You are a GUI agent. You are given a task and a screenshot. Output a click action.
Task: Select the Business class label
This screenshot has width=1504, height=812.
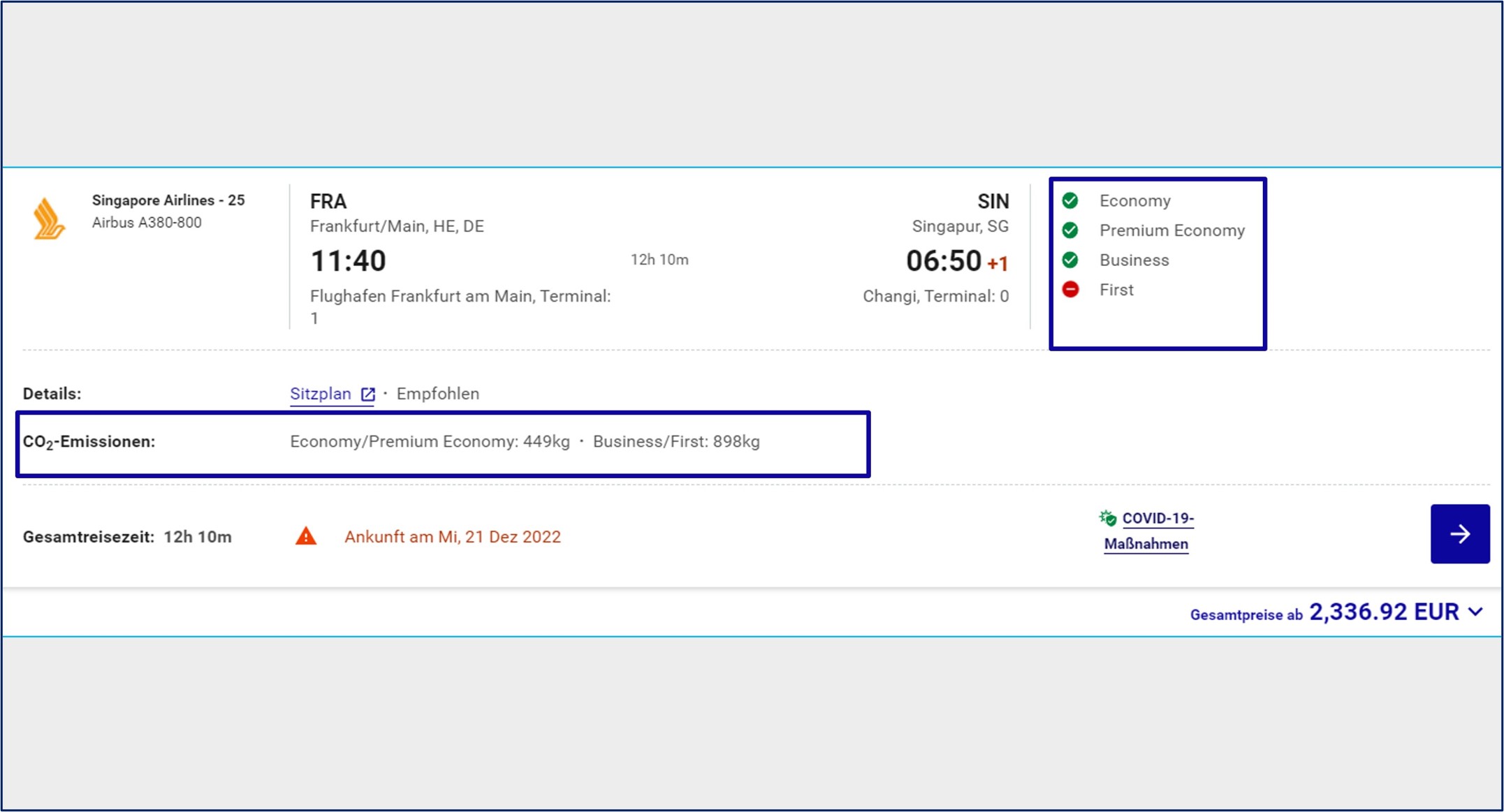click(x=1134, y=260)
